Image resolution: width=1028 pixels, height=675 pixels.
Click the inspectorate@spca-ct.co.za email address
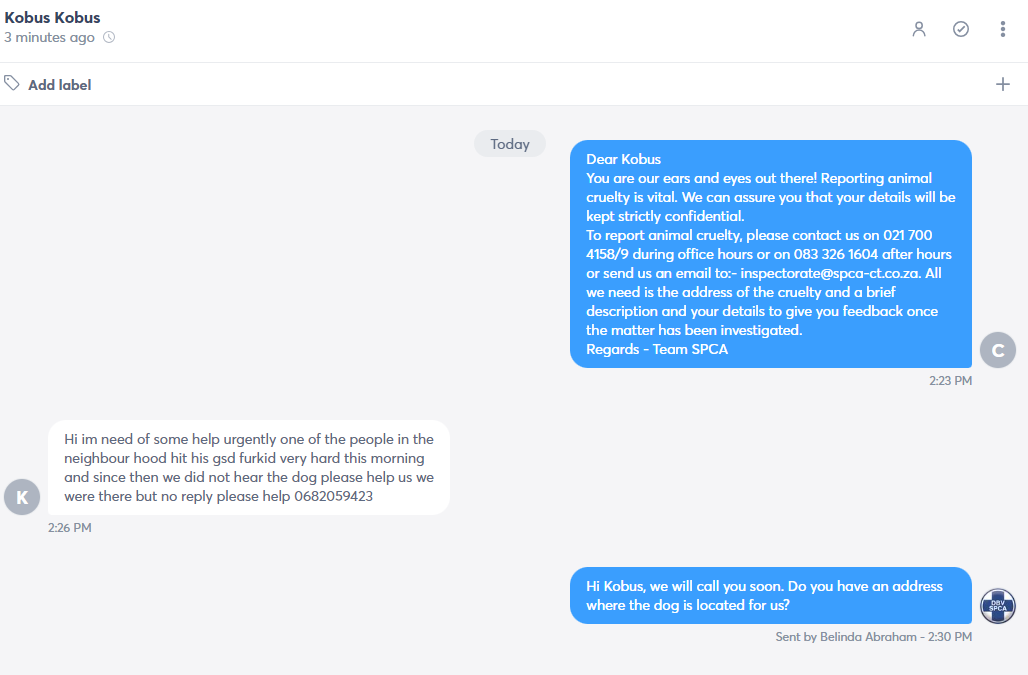pyautogui.click(x=831, y=273)
